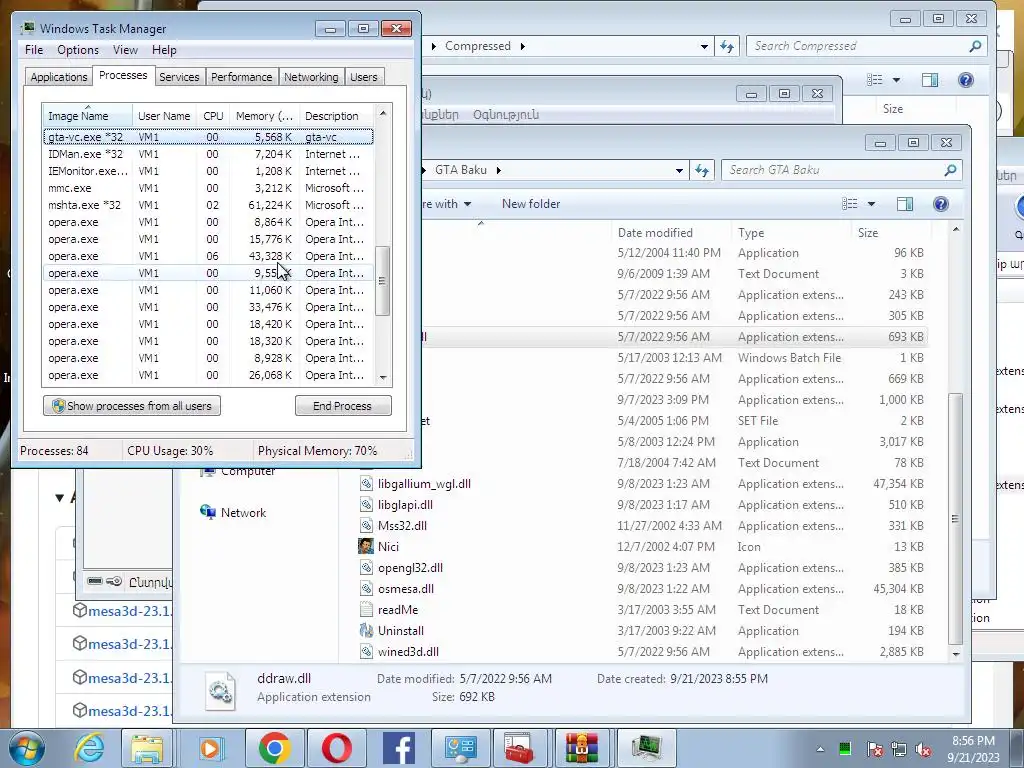Click Search GTA Baku input field
Viewport: 1024px width, 768px height.
pyautogui.click(x=833, y=170)
